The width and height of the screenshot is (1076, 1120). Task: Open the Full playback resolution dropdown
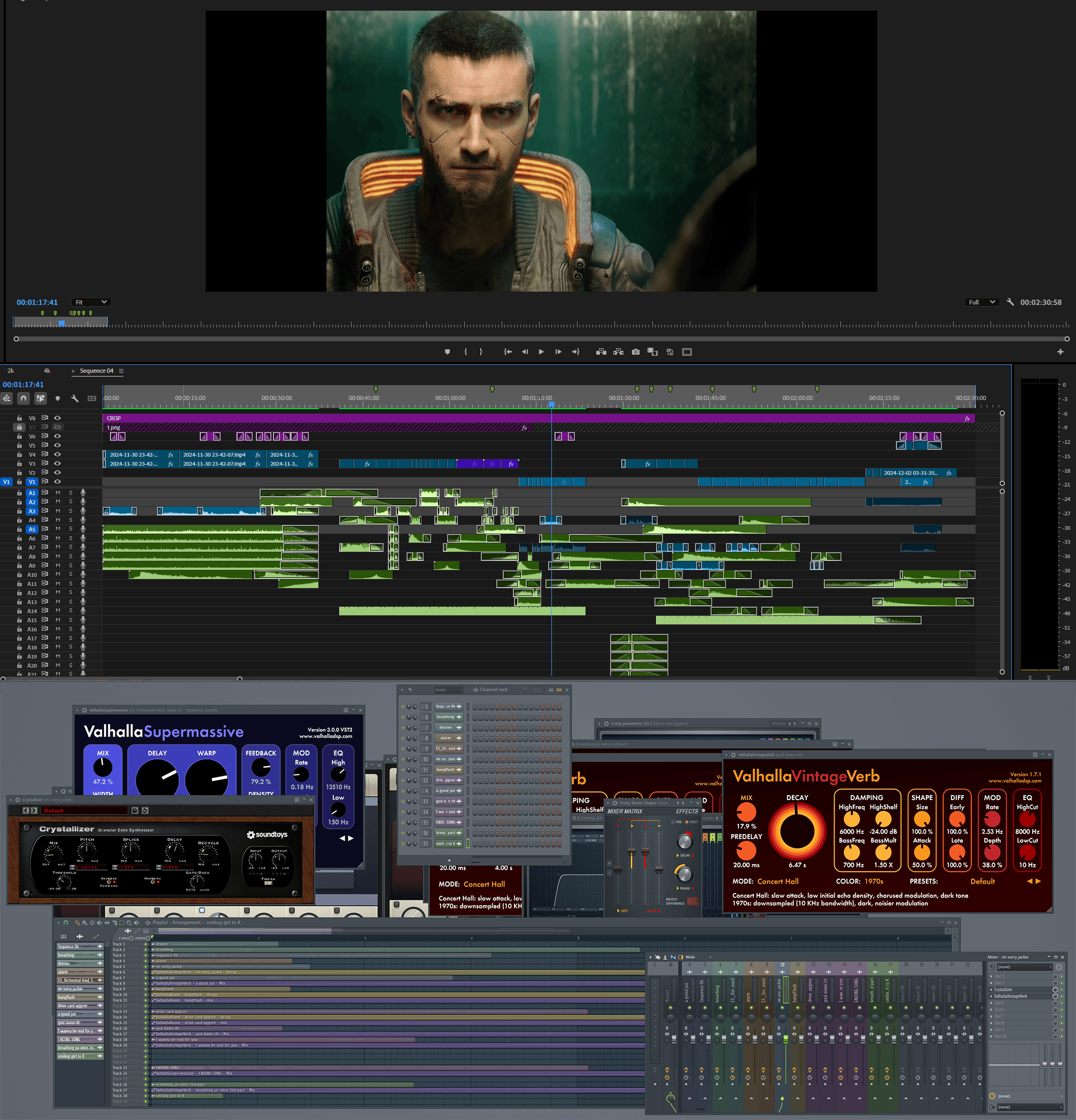(x=981, y=302)
